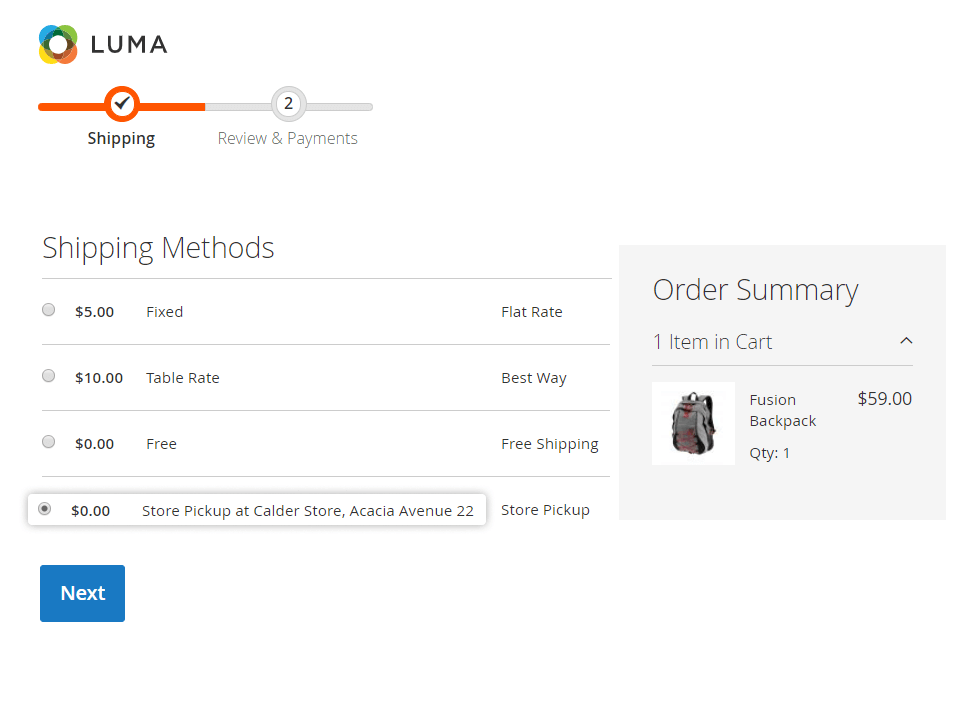Open the Shipping step label
Screen dimensions: 960x704
[121, 138]
